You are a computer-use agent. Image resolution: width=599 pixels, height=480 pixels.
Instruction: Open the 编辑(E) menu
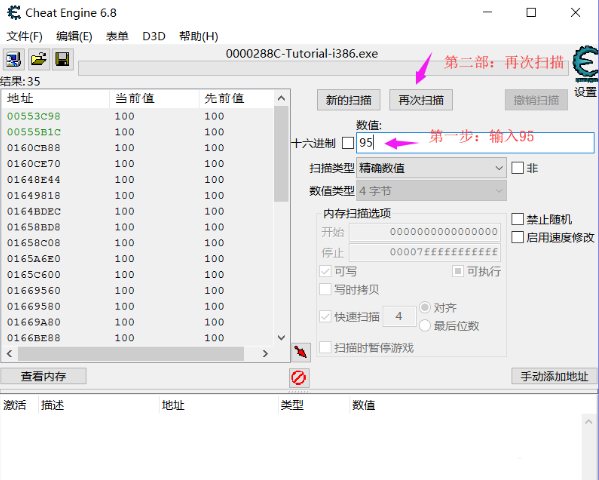point(74,36)
